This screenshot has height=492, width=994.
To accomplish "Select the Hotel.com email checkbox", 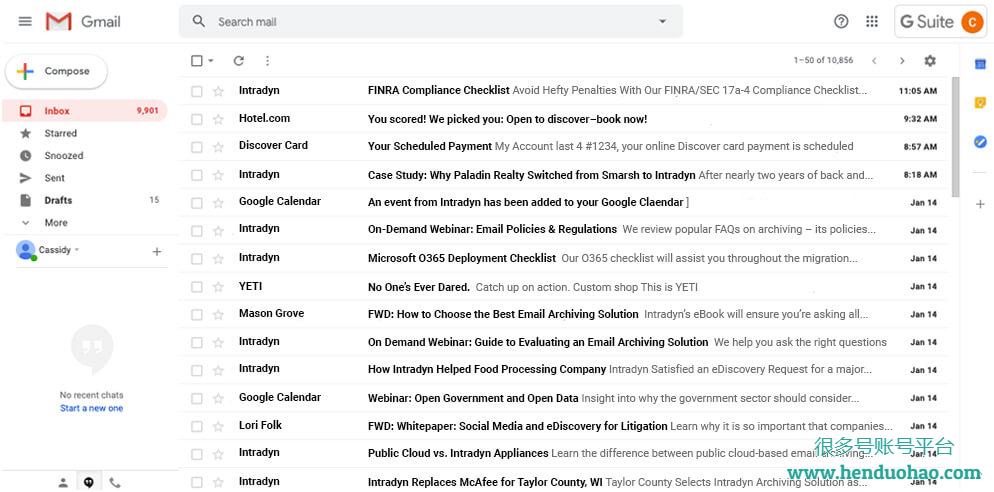I will pos(197,119).
